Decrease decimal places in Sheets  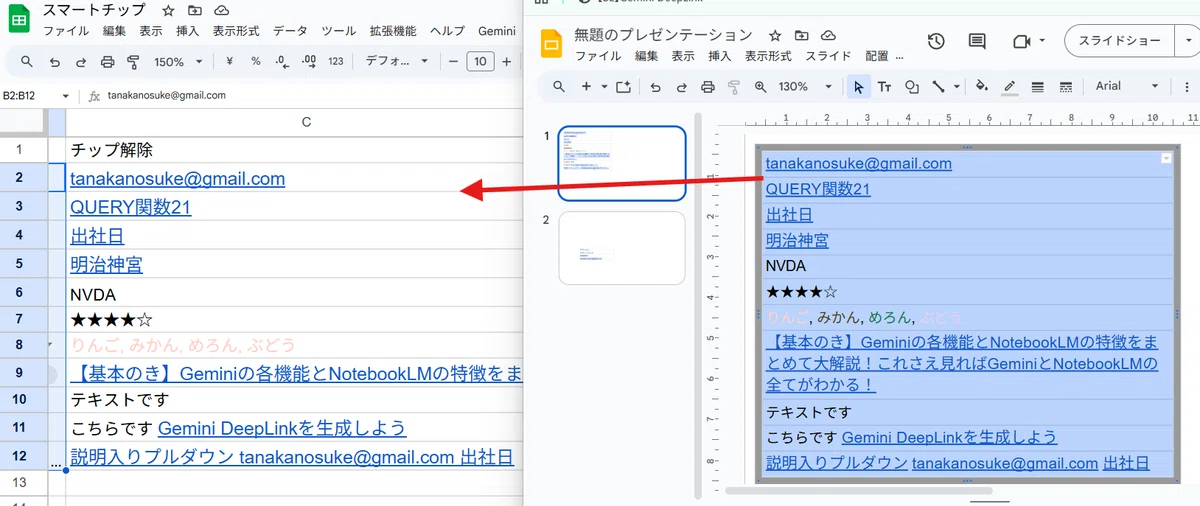click(281, 62)
